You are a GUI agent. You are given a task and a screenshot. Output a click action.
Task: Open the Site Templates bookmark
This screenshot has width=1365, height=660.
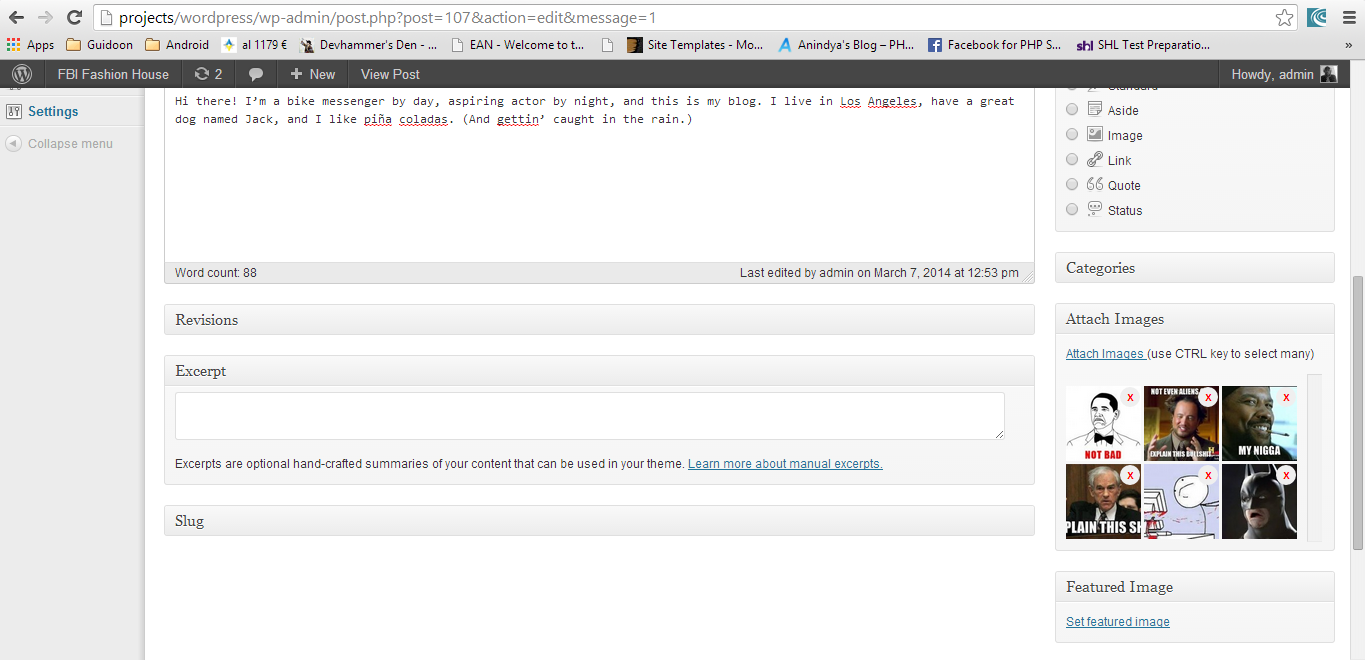(x=695, y=45)
